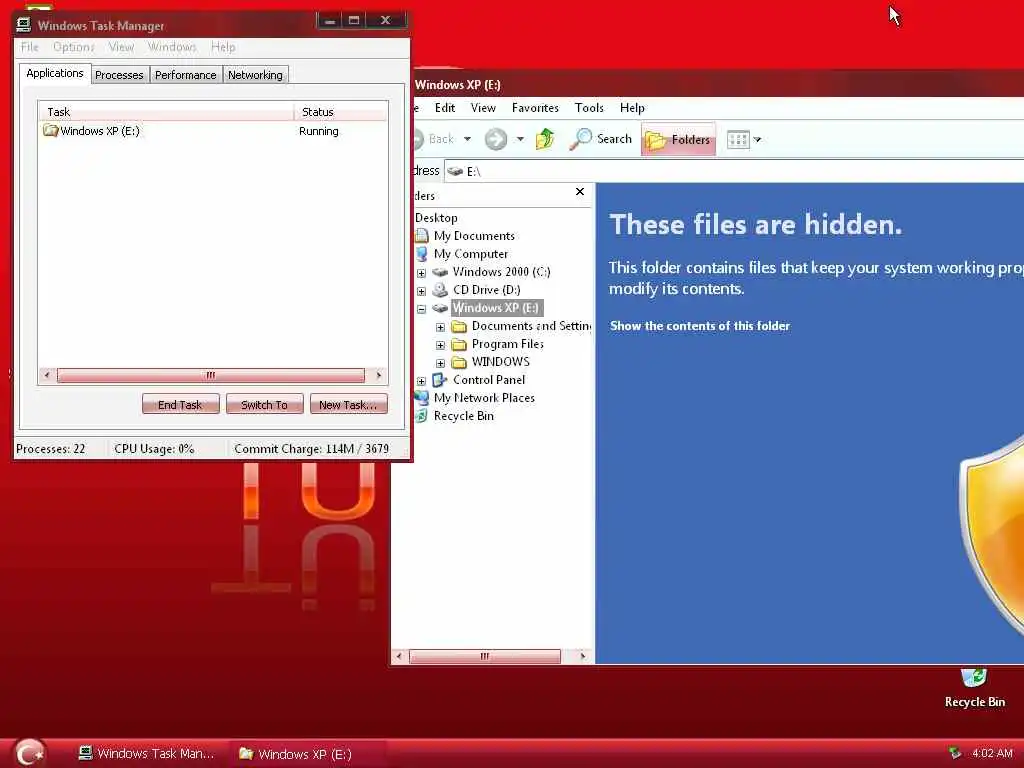
Task: Click task list horizontal scrollbar thumb
Action: point(210,376)
